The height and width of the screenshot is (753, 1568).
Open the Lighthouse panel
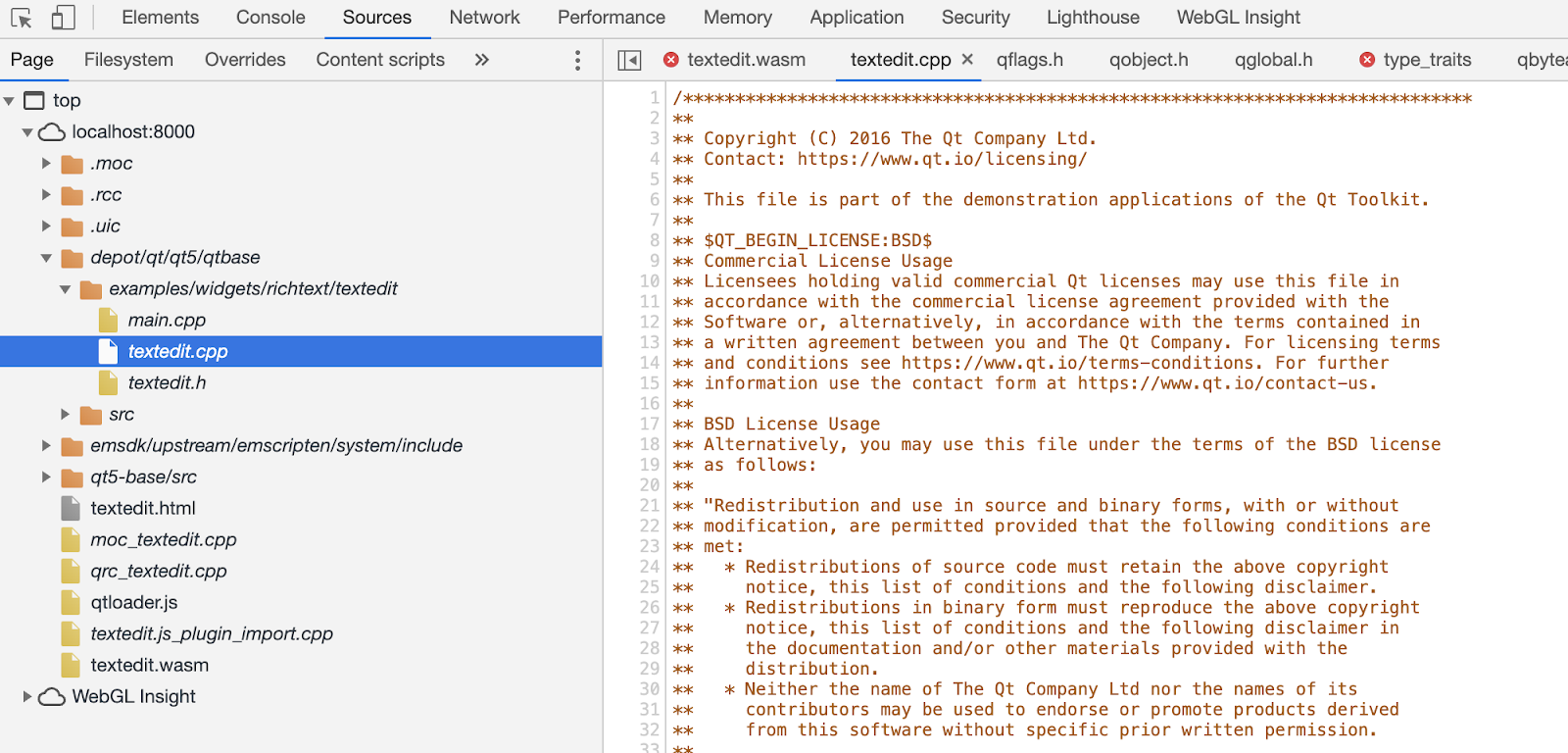point(1093,18)
